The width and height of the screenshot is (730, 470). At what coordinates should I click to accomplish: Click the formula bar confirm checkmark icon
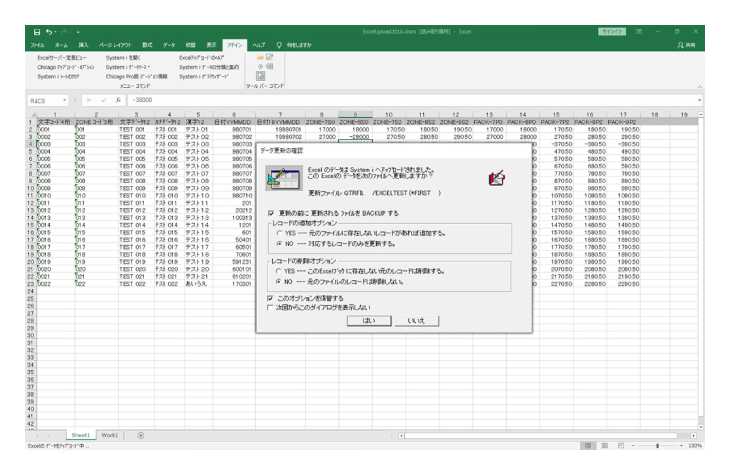pyautogui.click(x=103, y=100)
